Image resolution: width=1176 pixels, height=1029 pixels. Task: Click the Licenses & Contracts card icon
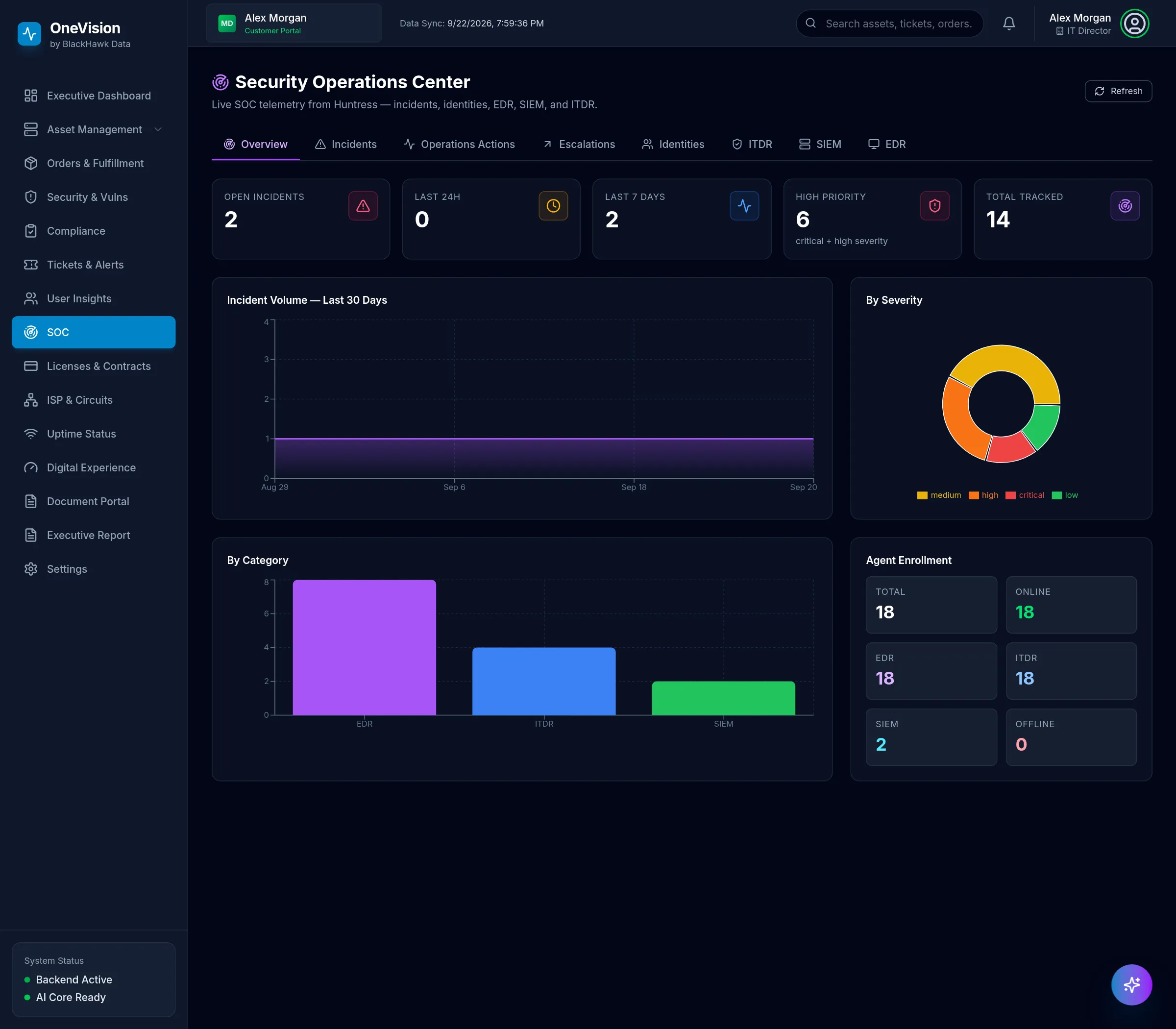[x=31, y=366]
